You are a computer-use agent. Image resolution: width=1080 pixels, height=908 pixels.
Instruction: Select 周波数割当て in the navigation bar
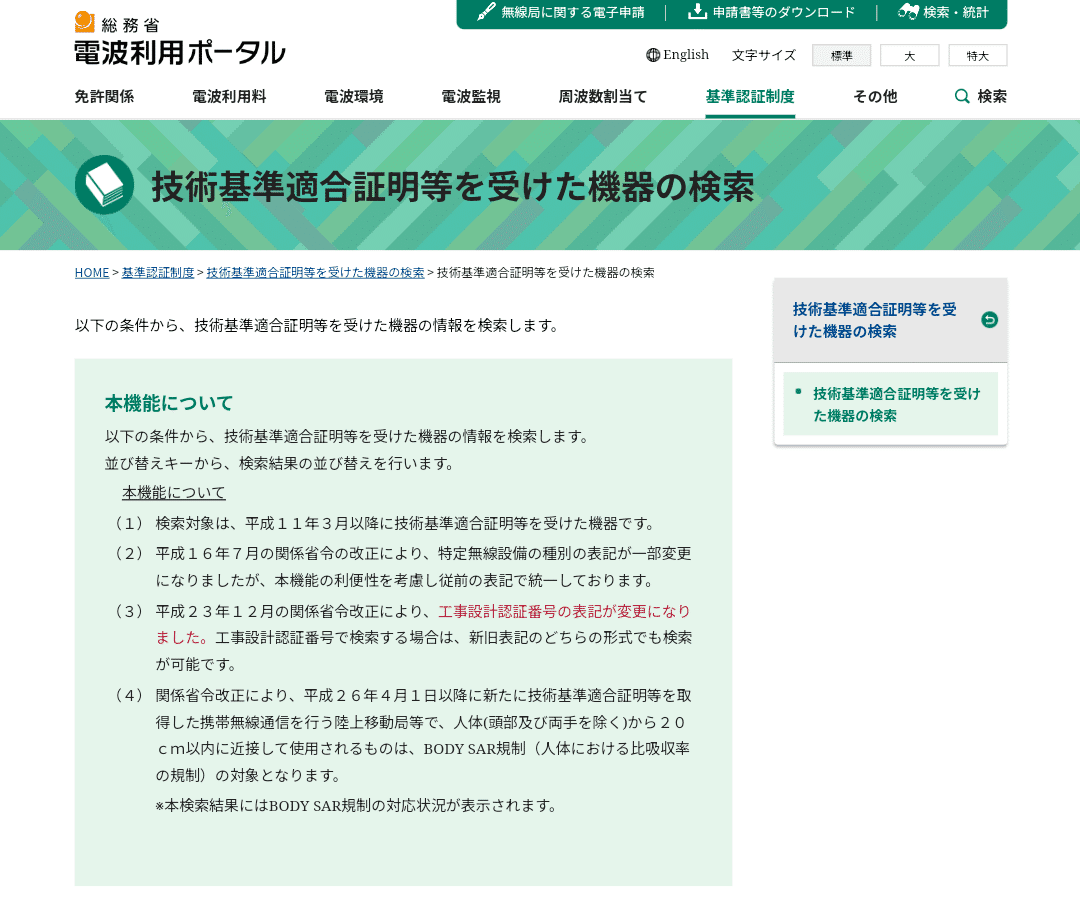pos(603,96)
